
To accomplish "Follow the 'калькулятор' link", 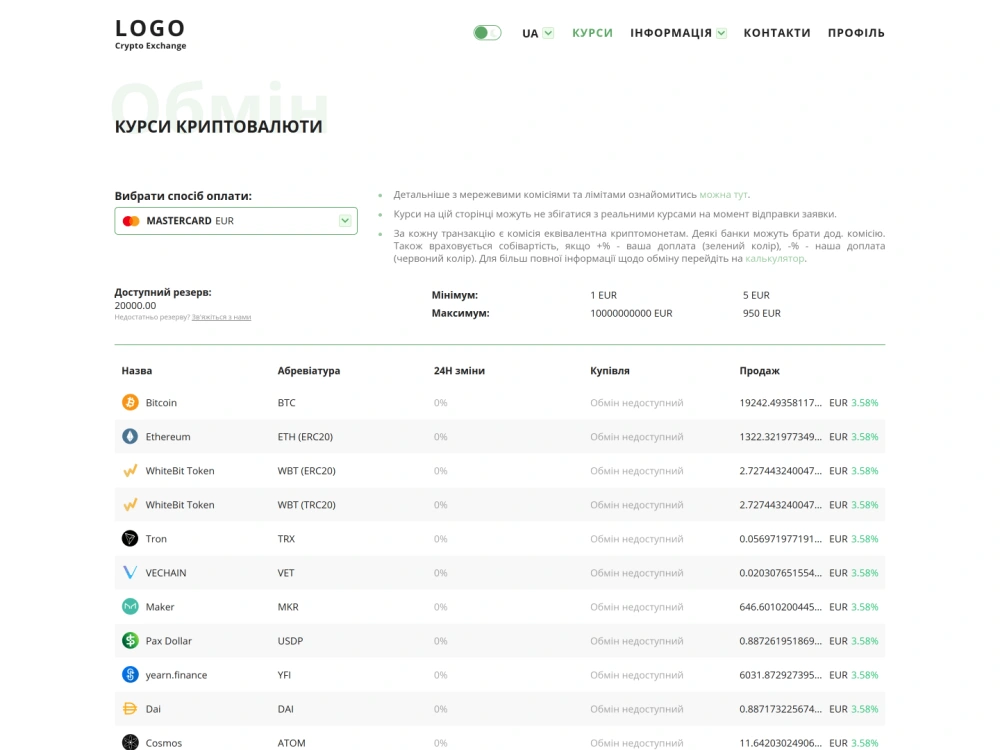I will click(775, 258).
